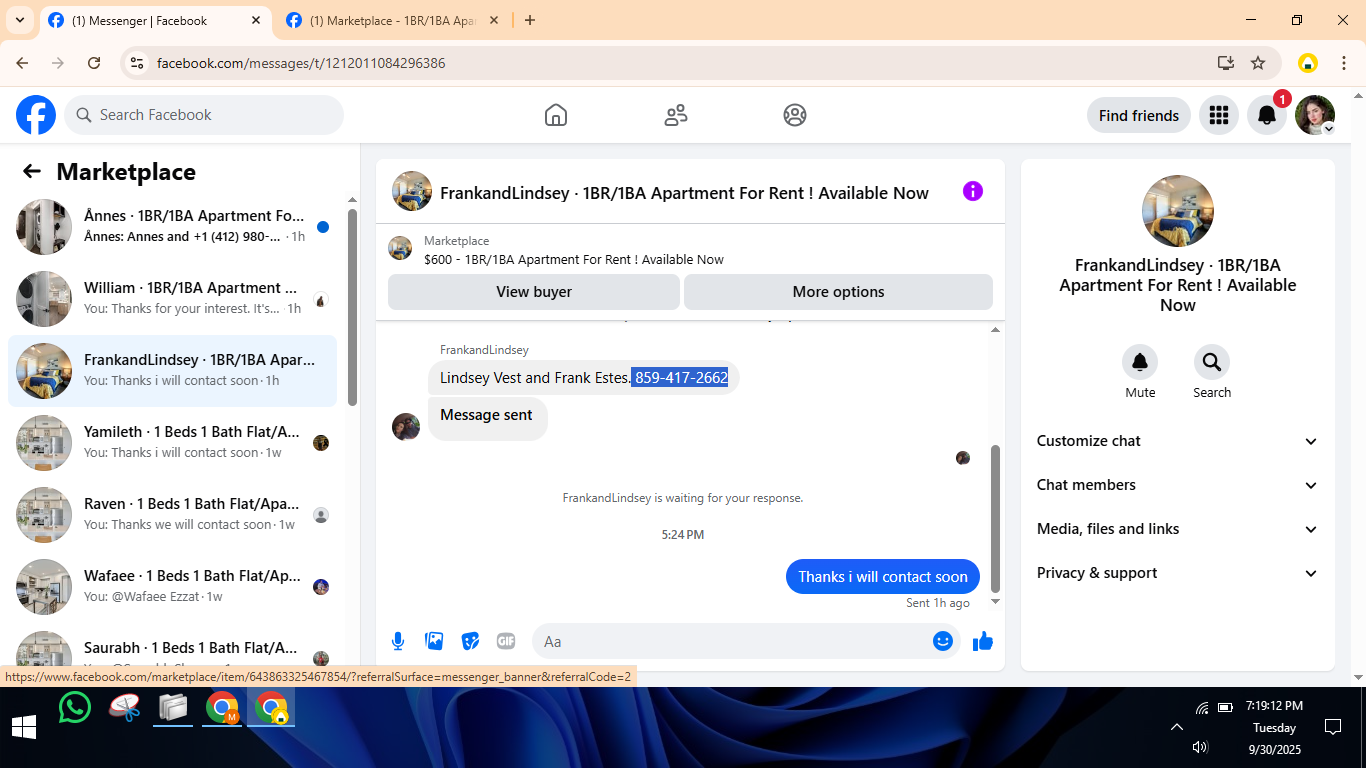
Task: Open the sticker picker icon
Action: [x=470, y=641]
